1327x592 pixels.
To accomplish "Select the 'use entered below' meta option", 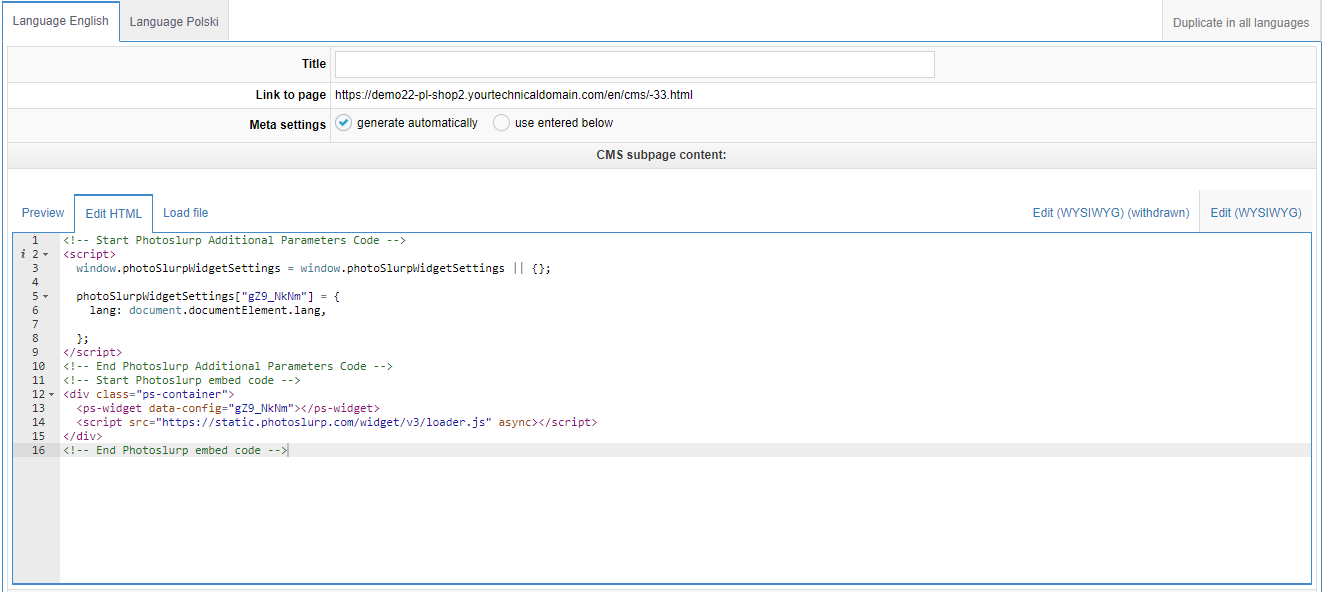I will 501,123.
